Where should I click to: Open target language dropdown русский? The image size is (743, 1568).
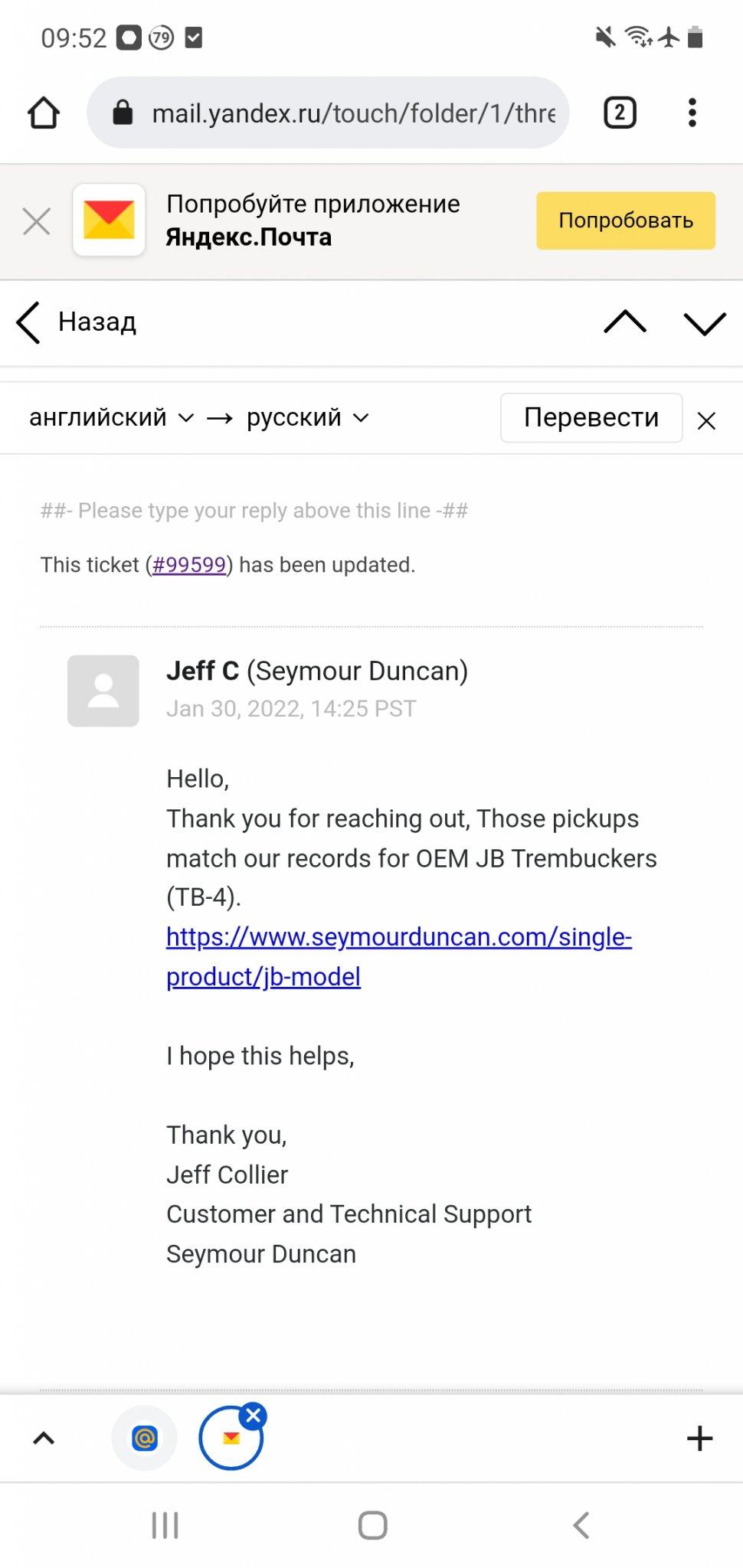coord(306,417)
